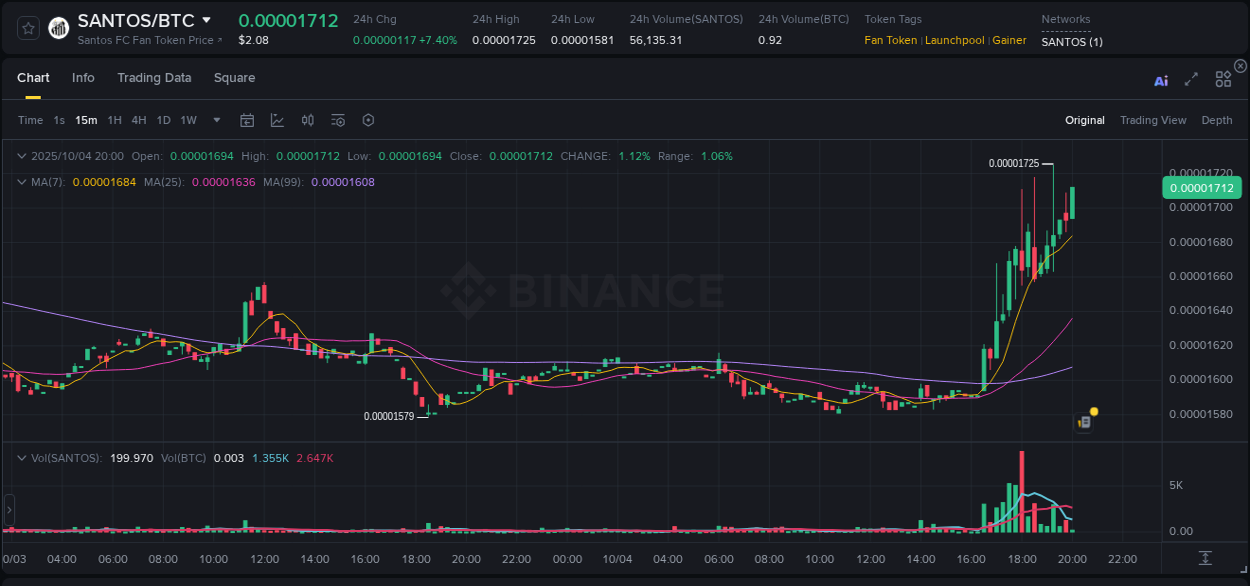This screenshot has height=586, width=1250.
Task: Open the Launchpool token tag link
Action: click(x=954, y=40)
